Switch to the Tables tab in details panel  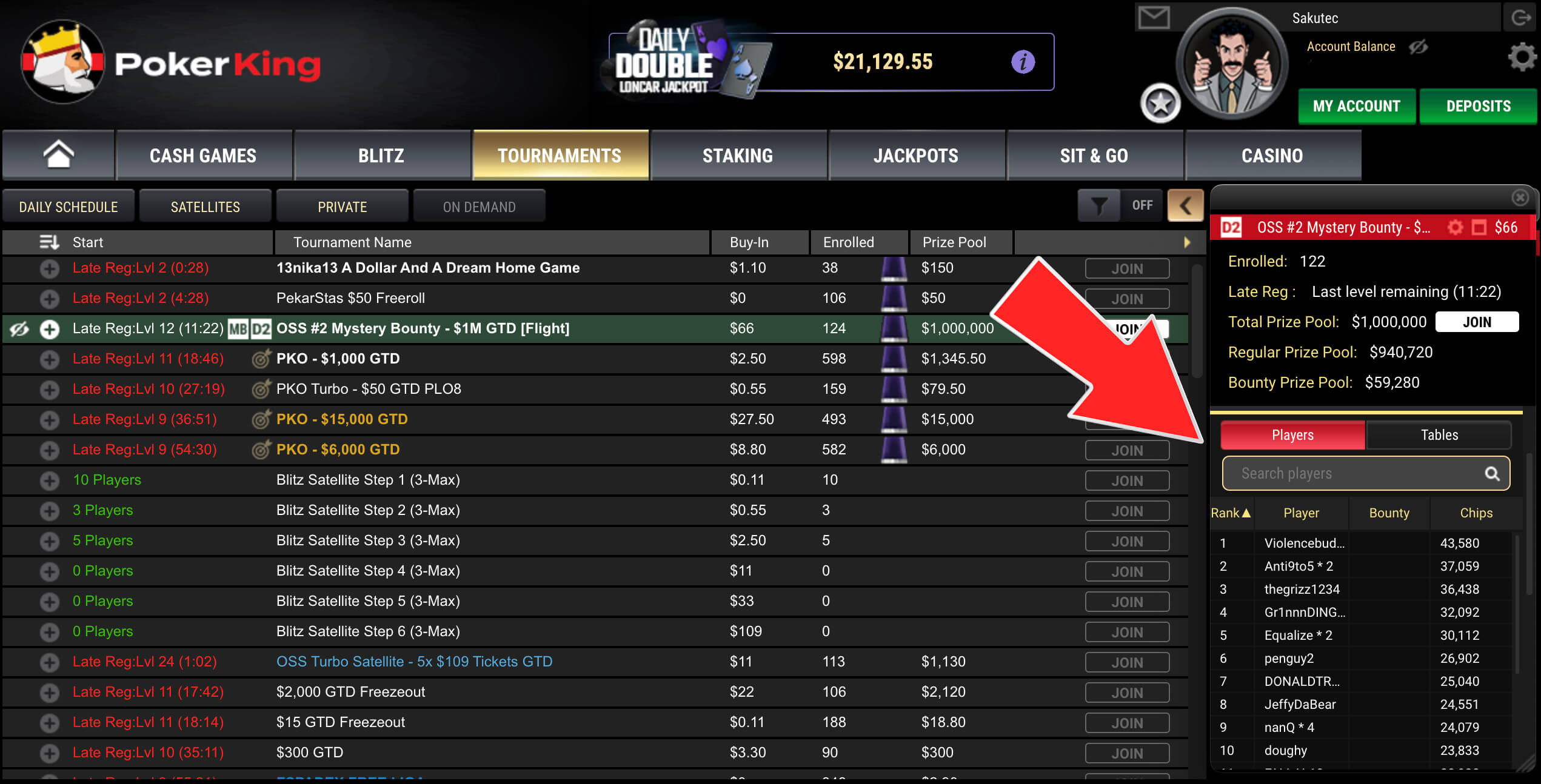[x=1439, y=435]
